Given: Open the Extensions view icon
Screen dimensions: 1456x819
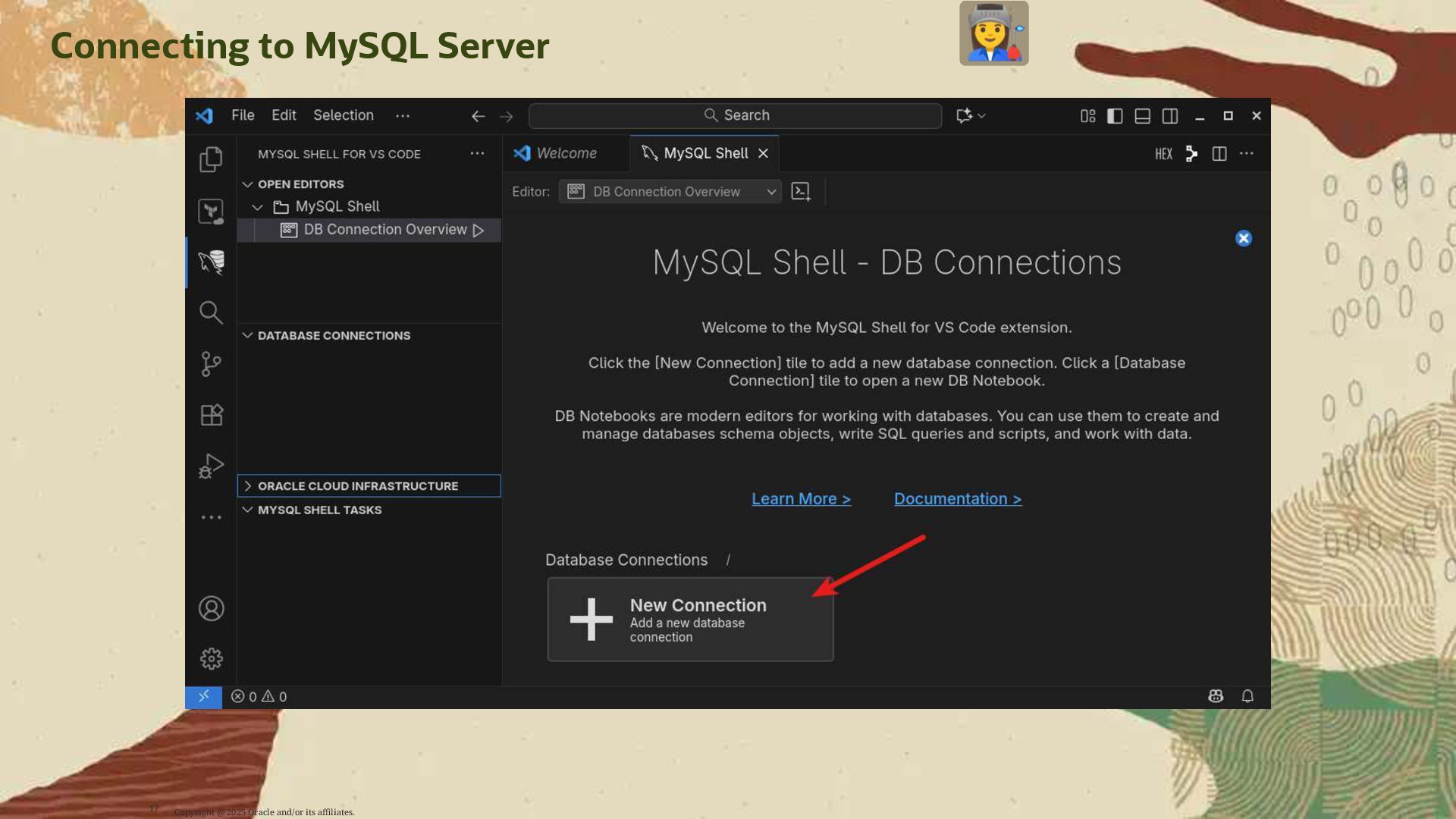Looking at the screenshot, I should coord(211,415).
